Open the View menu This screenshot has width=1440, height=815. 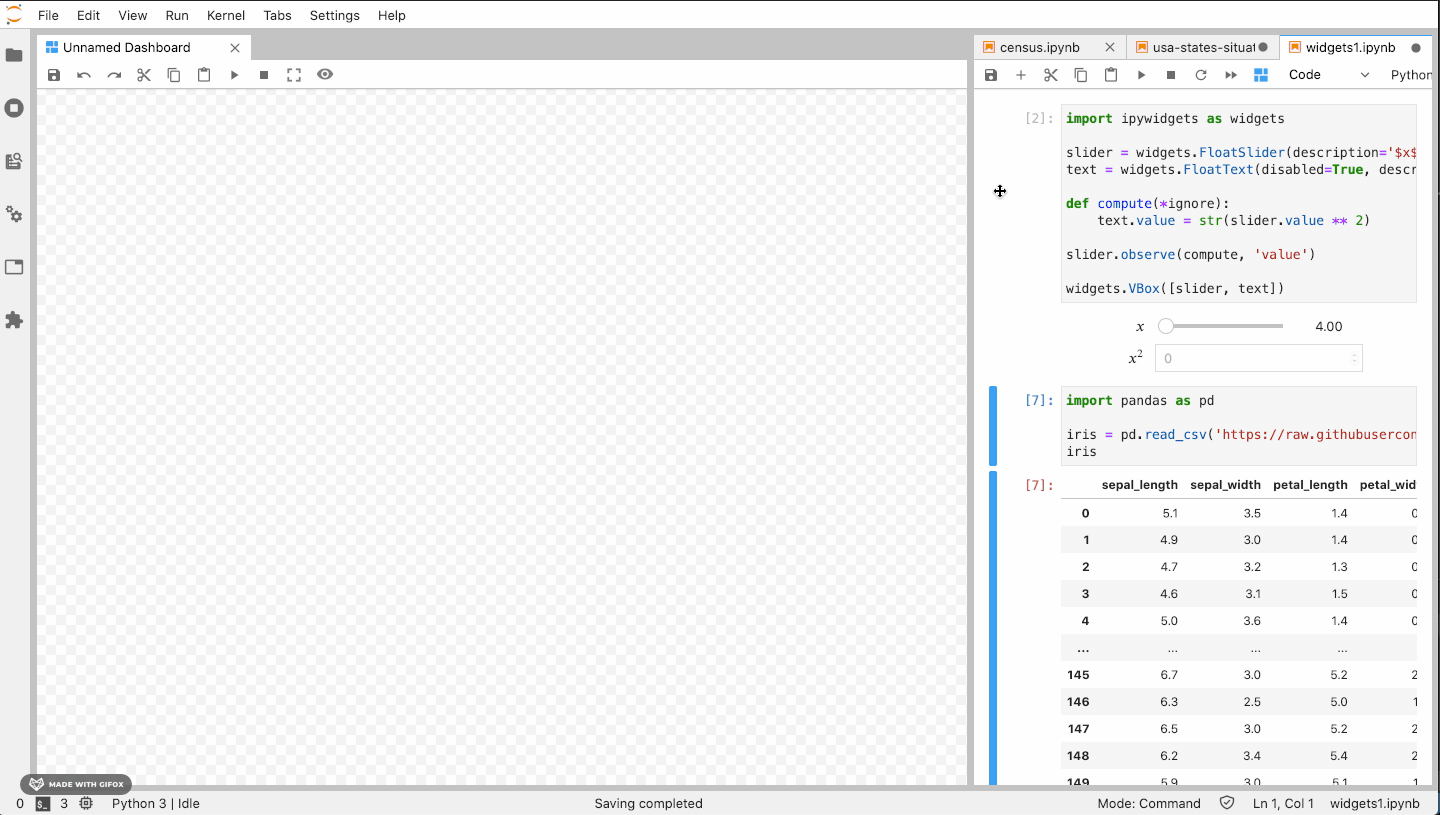pos(132,15)
